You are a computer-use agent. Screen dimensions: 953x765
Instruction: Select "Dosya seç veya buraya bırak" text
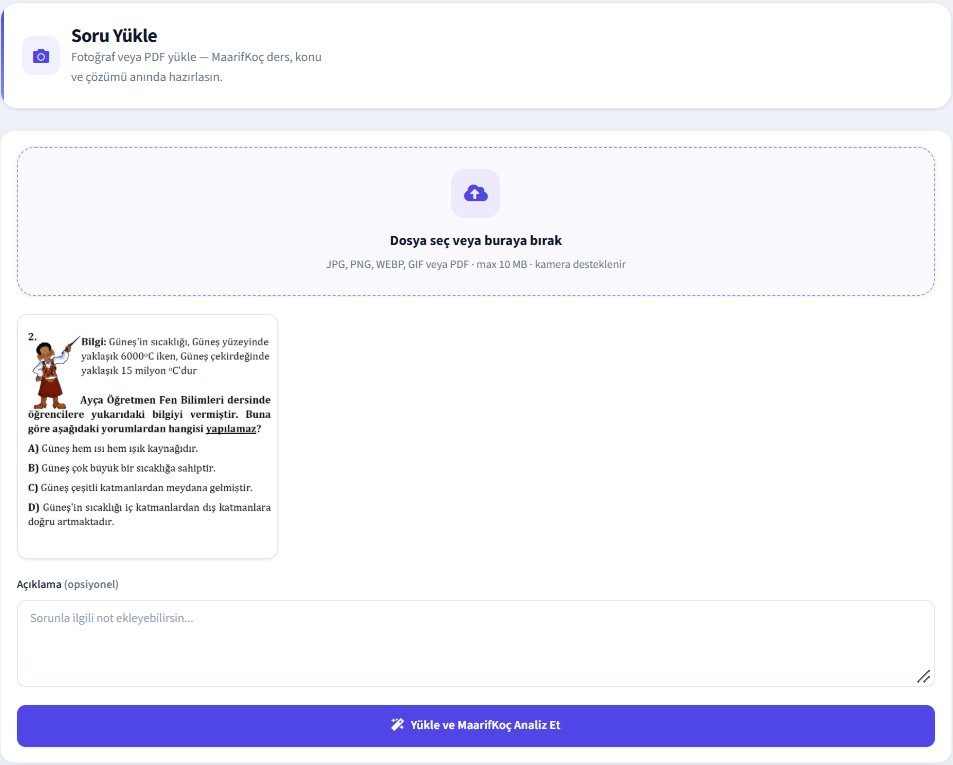click(x=475, y=241)
